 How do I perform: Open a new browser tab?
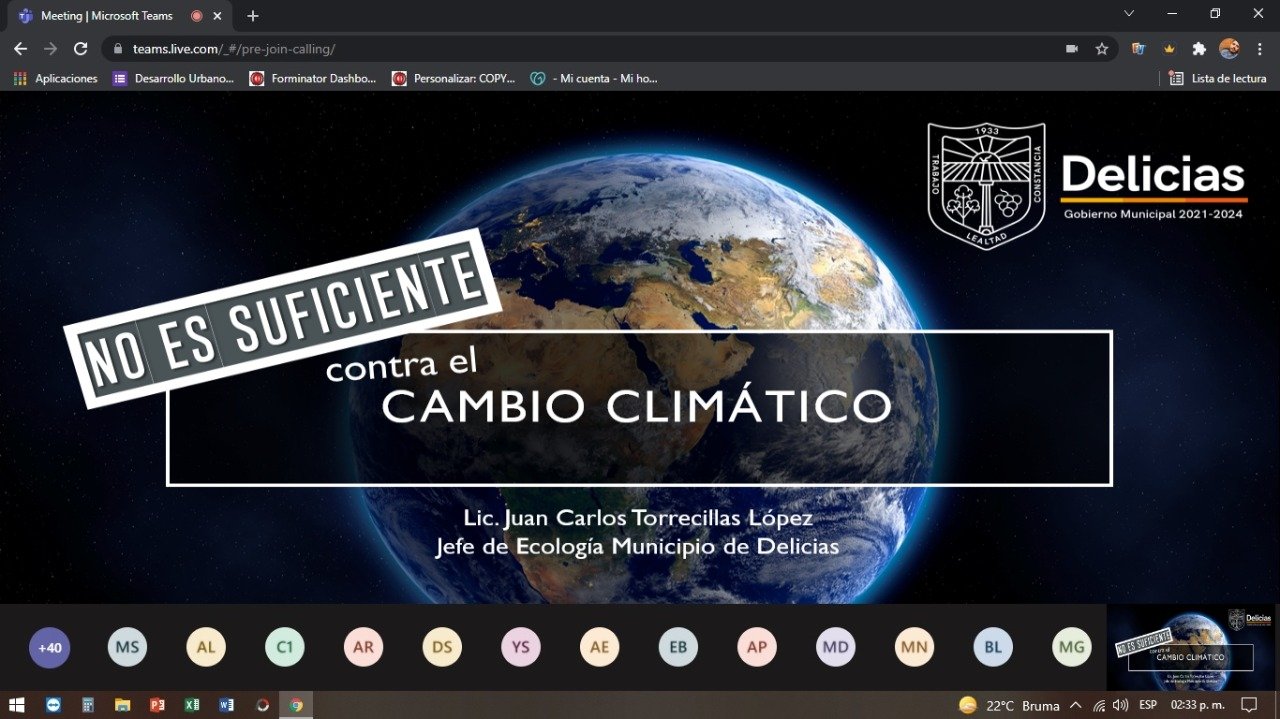tap(253, 16)
